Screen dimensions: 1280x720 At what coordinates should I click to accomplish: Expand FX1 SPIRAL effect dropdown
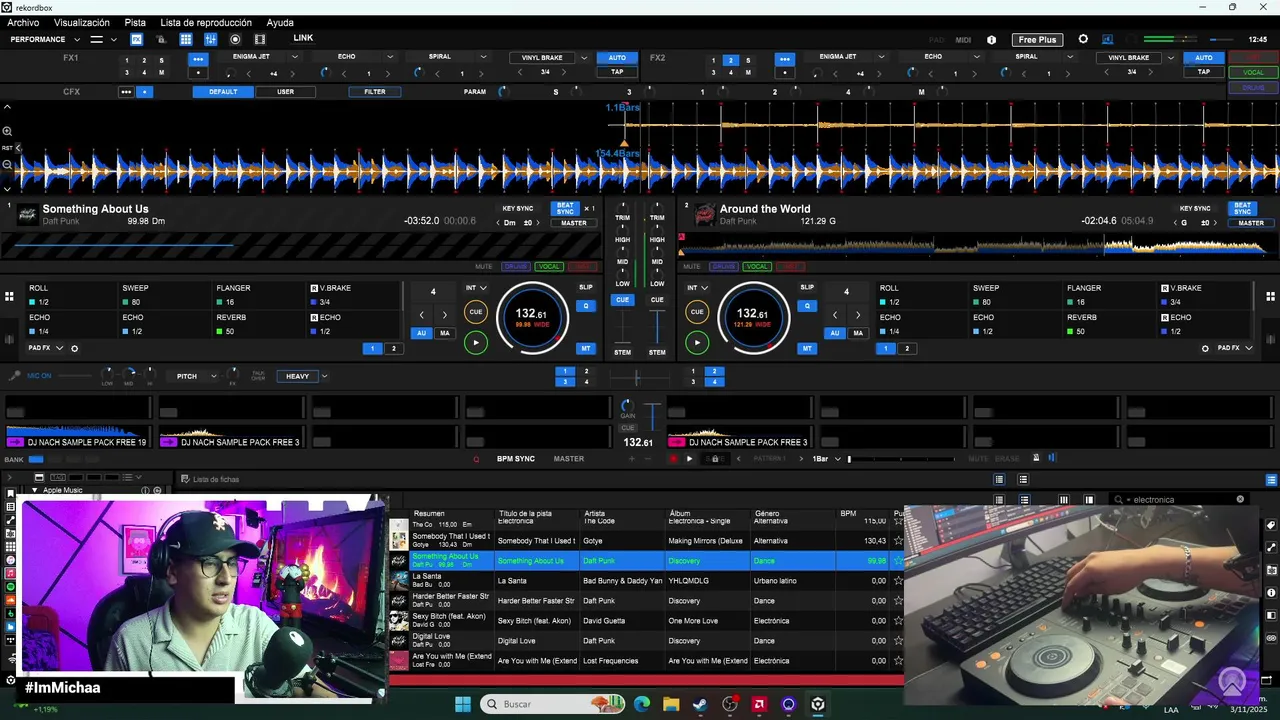[x=483, y=57]
